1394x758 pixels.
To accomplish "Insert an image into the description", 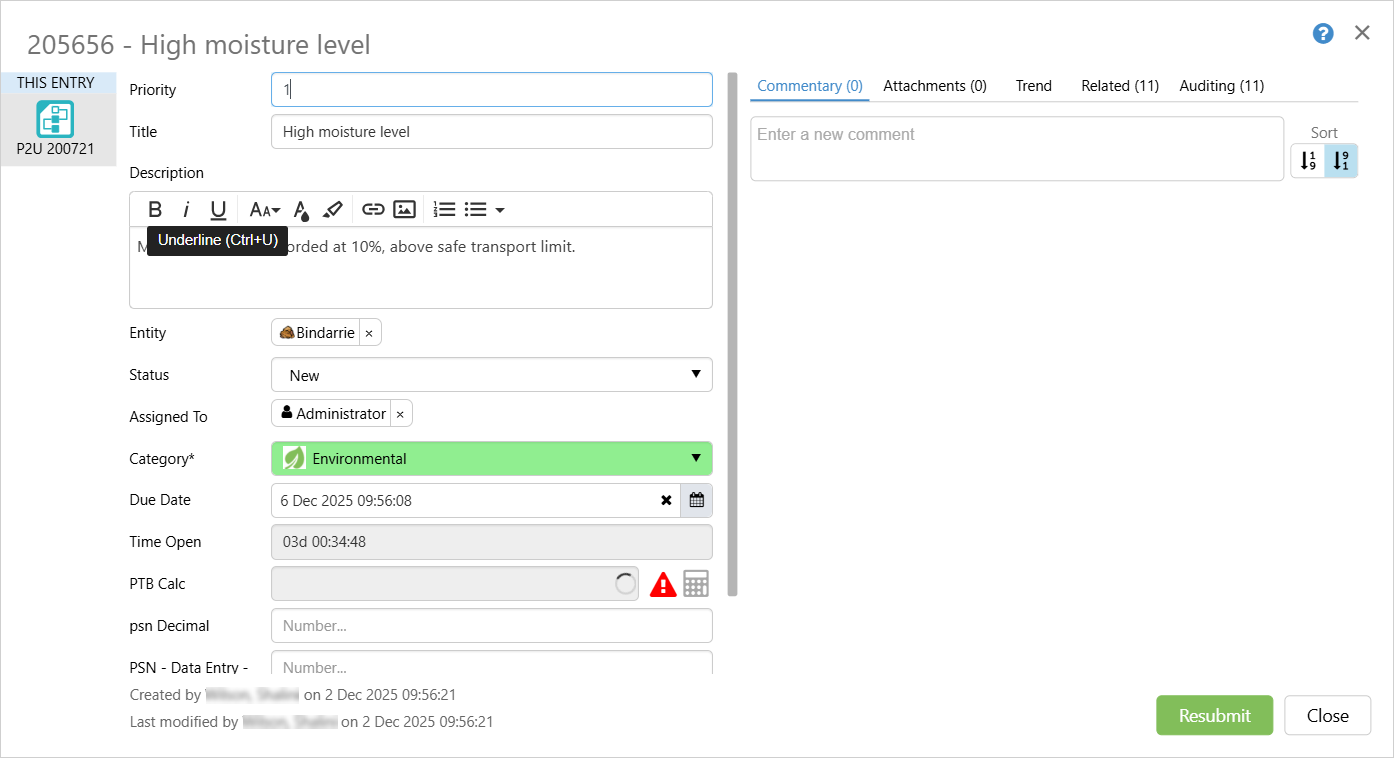I will pyautogui.click(x=404, y=209).
